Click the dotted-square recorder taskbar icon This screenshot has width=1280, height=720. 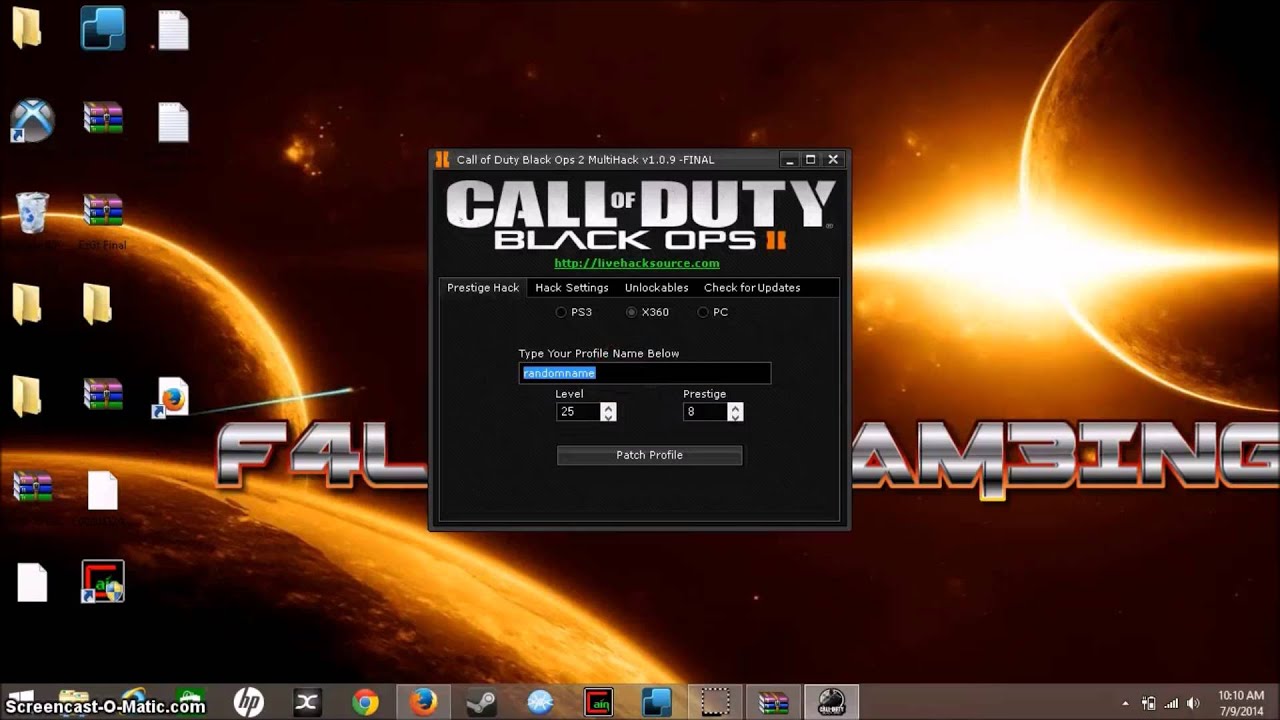click(x=715, y=702)
